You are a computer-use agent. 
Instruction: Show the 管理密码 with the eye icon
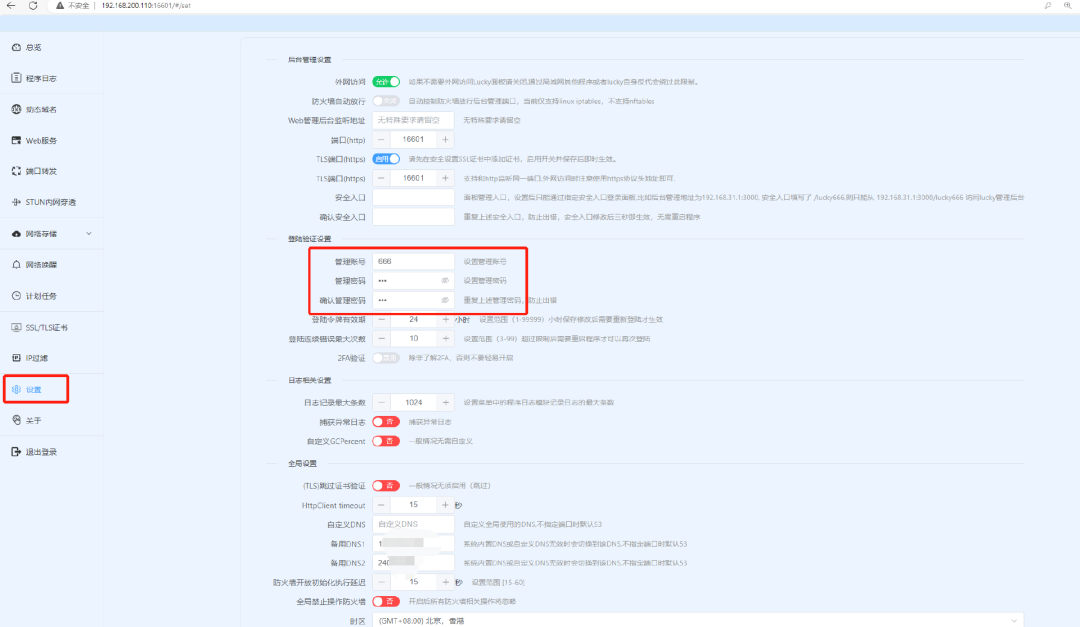point(445,280)
